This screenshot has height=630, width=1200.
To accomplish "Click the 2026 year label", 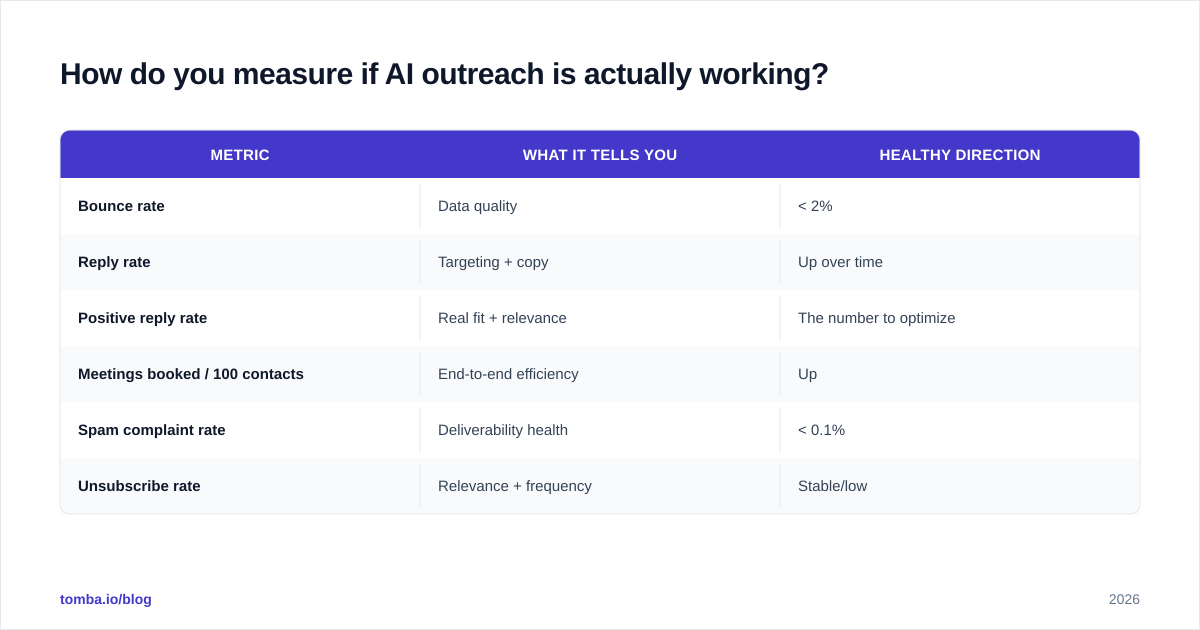I will [1124, 599].
